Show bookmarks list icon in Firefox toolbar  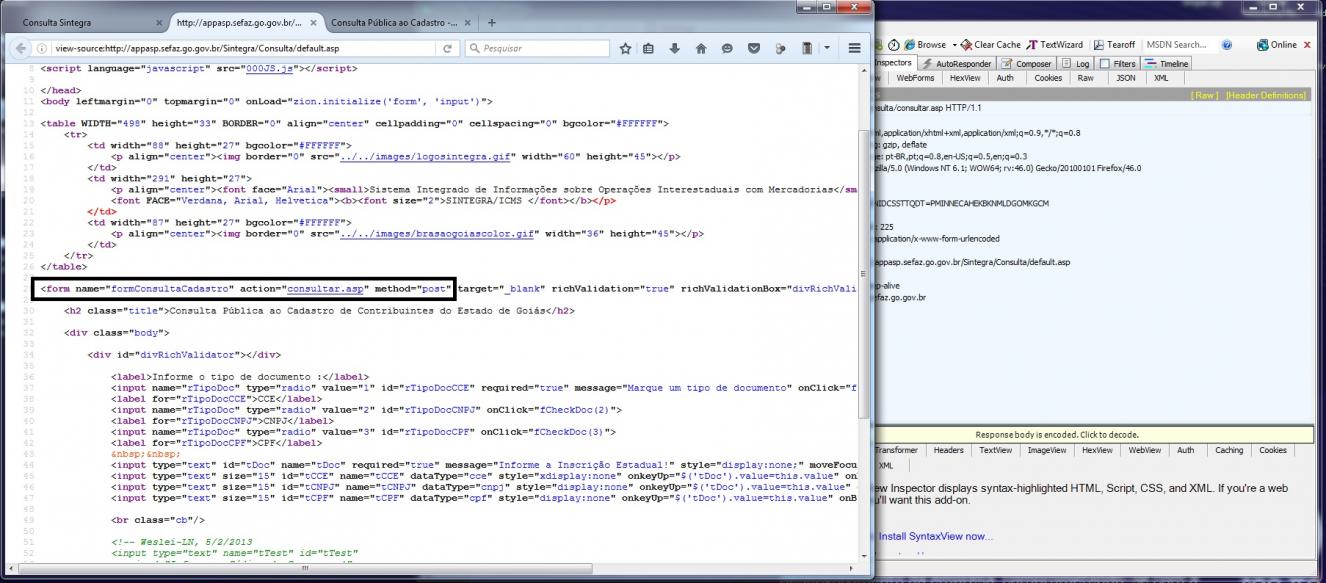[648, 48]
